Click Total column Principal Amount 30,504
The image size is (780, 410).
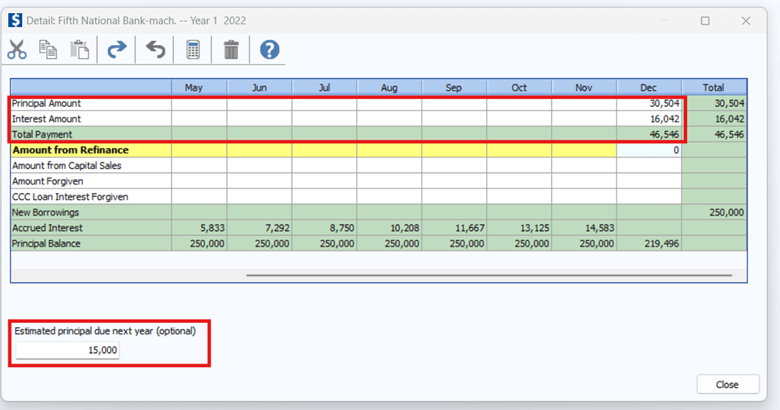coord(714,103)
